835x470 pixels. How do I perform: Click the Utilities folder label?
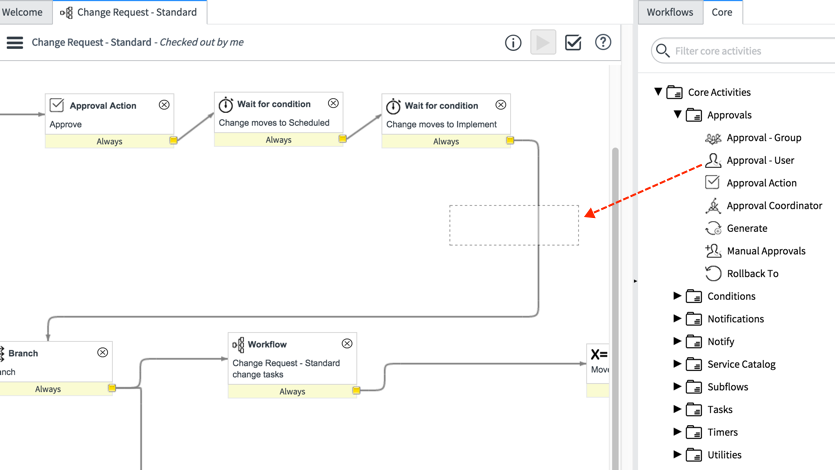(724, 455)
